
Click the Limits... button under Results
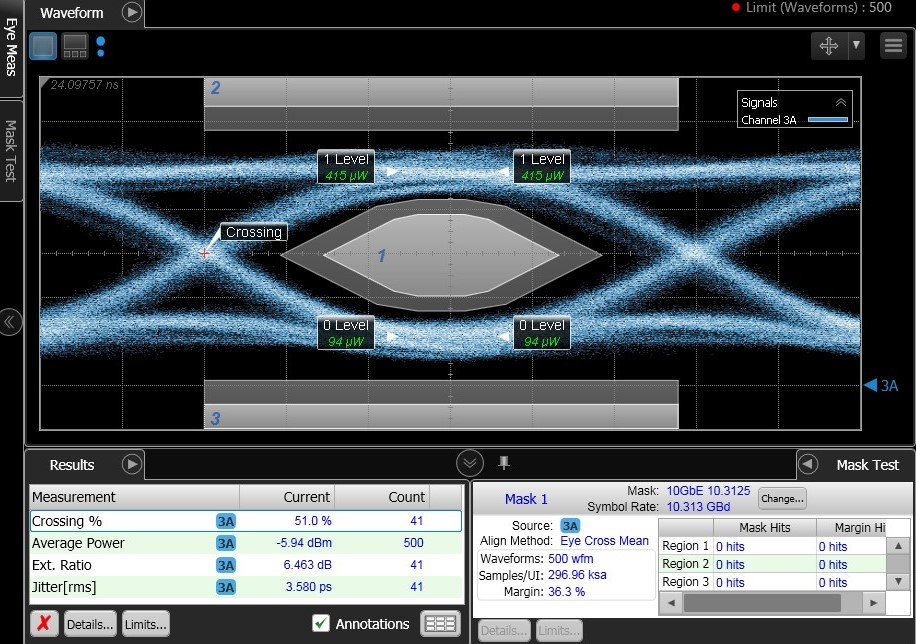145,624
